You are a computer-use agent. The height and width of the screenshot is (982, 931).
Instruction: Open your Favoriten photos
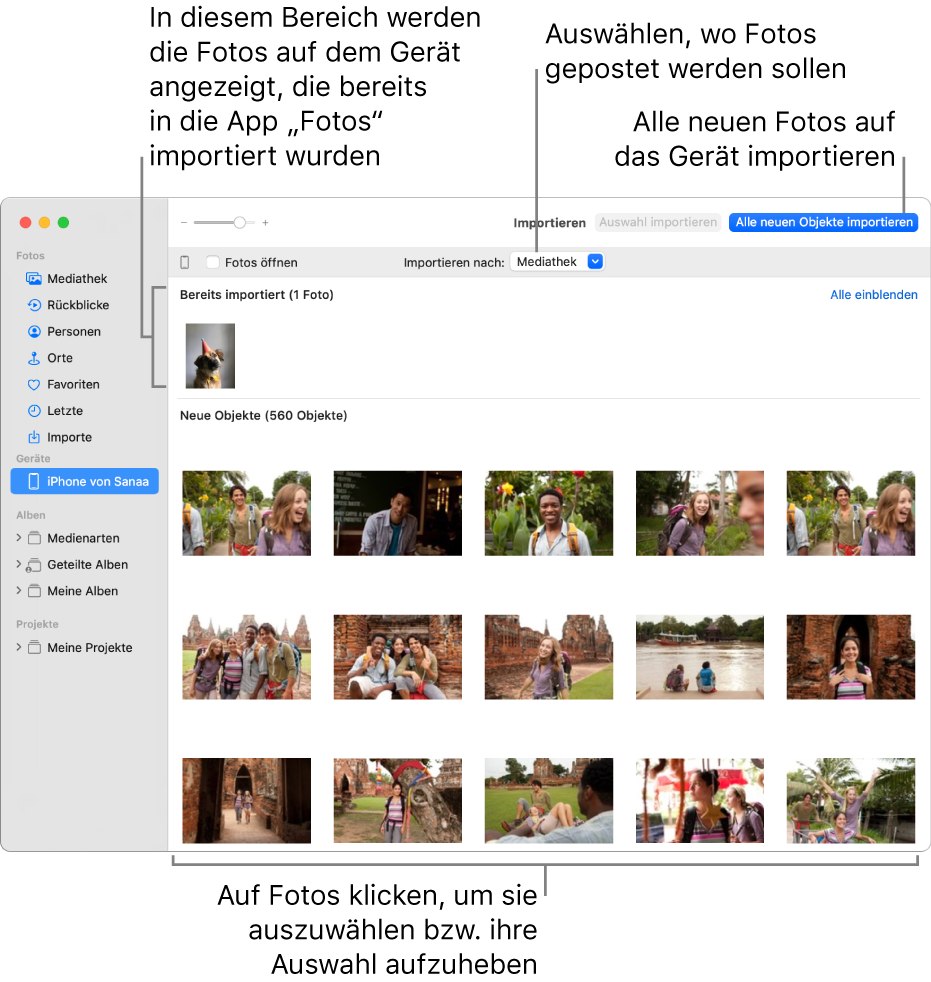(67, 384)
